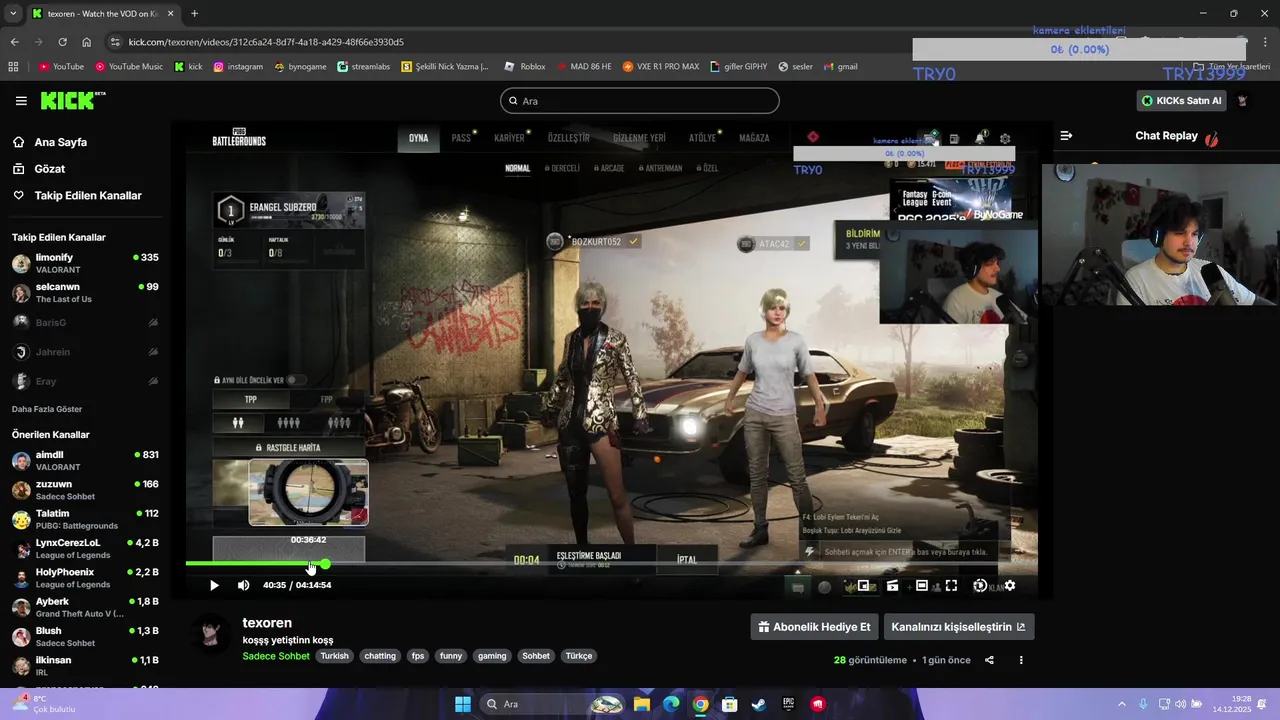
Task: Select the Turkish tag
Action: pos(334,656)
